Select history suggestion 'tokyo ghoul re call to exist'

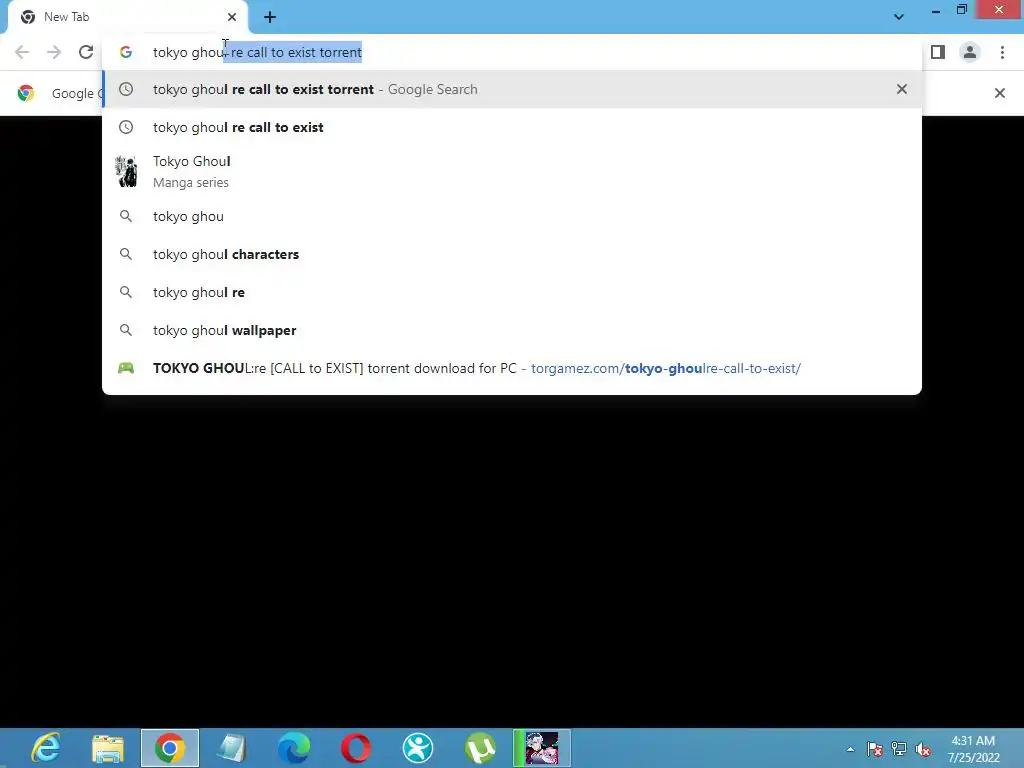pyautogui.click(x=512, y=127)
